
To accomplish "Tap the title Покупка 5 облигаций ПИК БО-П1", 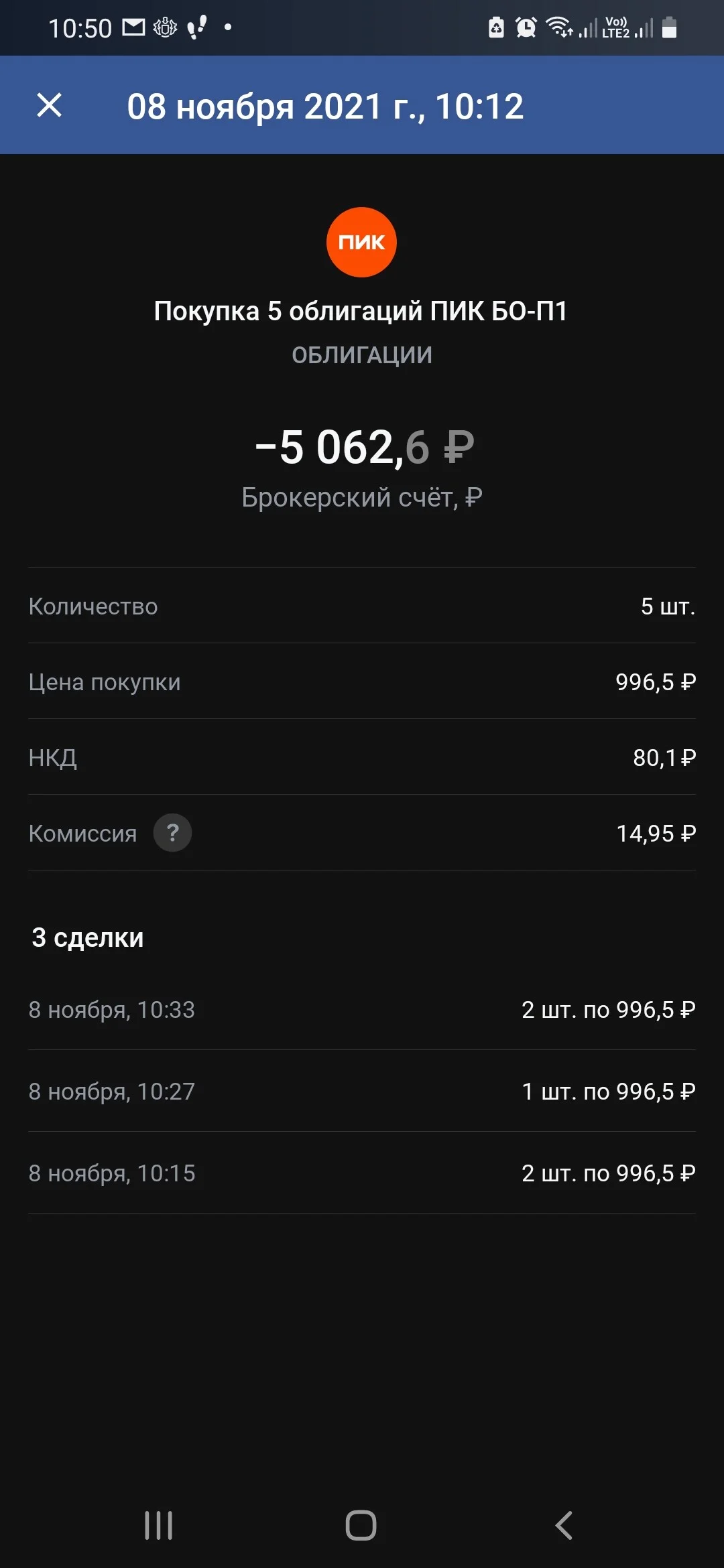I will pos(361,311).
